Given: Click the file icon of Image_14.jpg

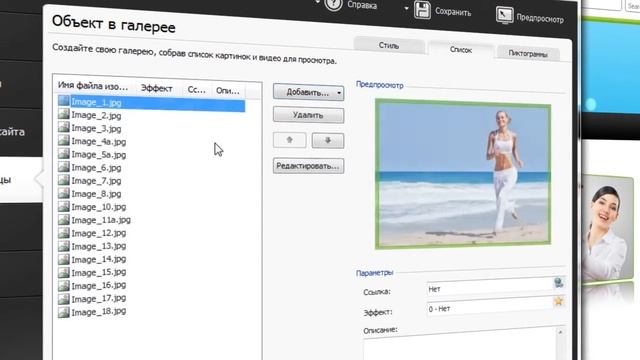Looking at the screenshot, I should point(63,259).
